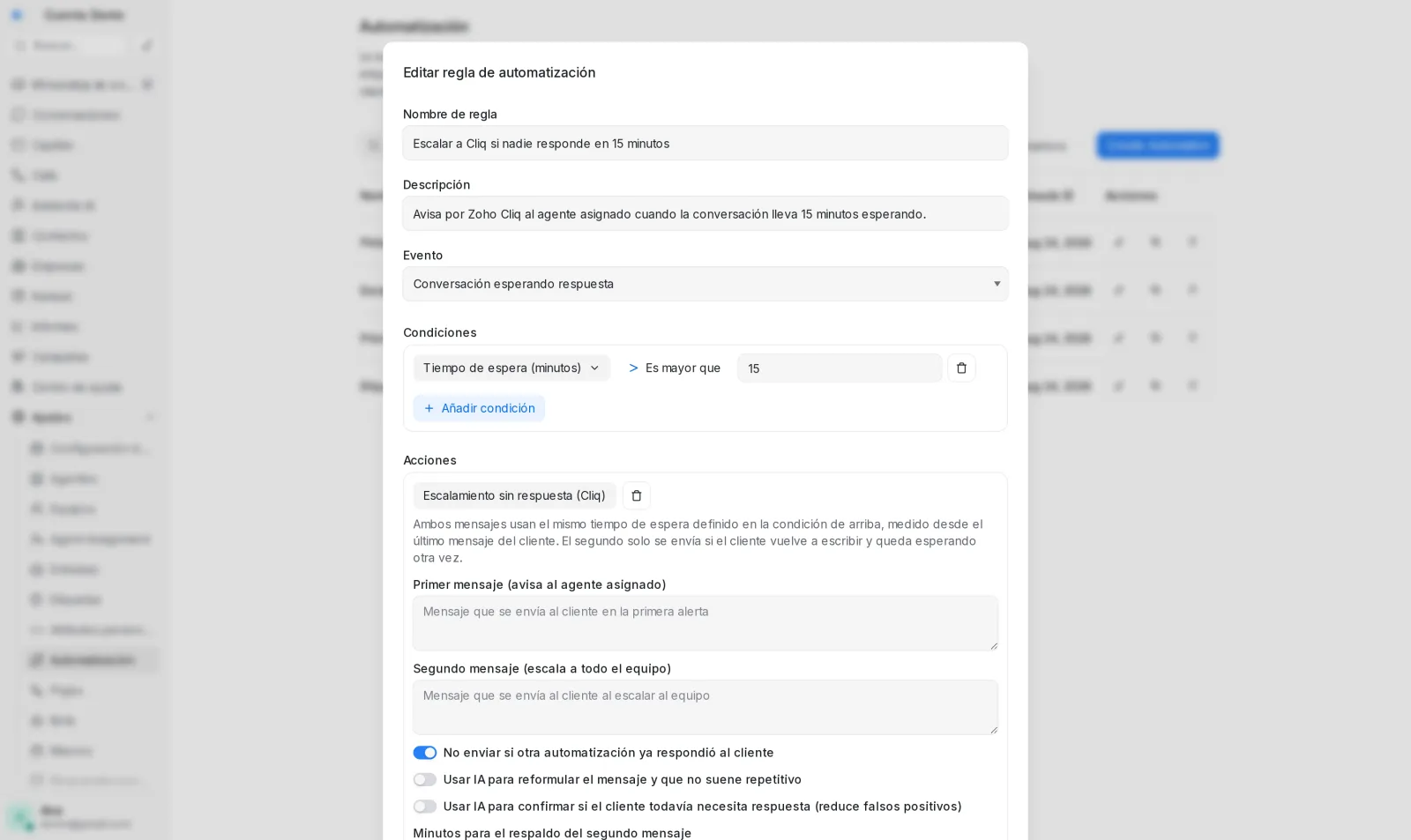Click into the Descripción field
This screenshot has height=840, width=1411.
(x=705, y=213)
